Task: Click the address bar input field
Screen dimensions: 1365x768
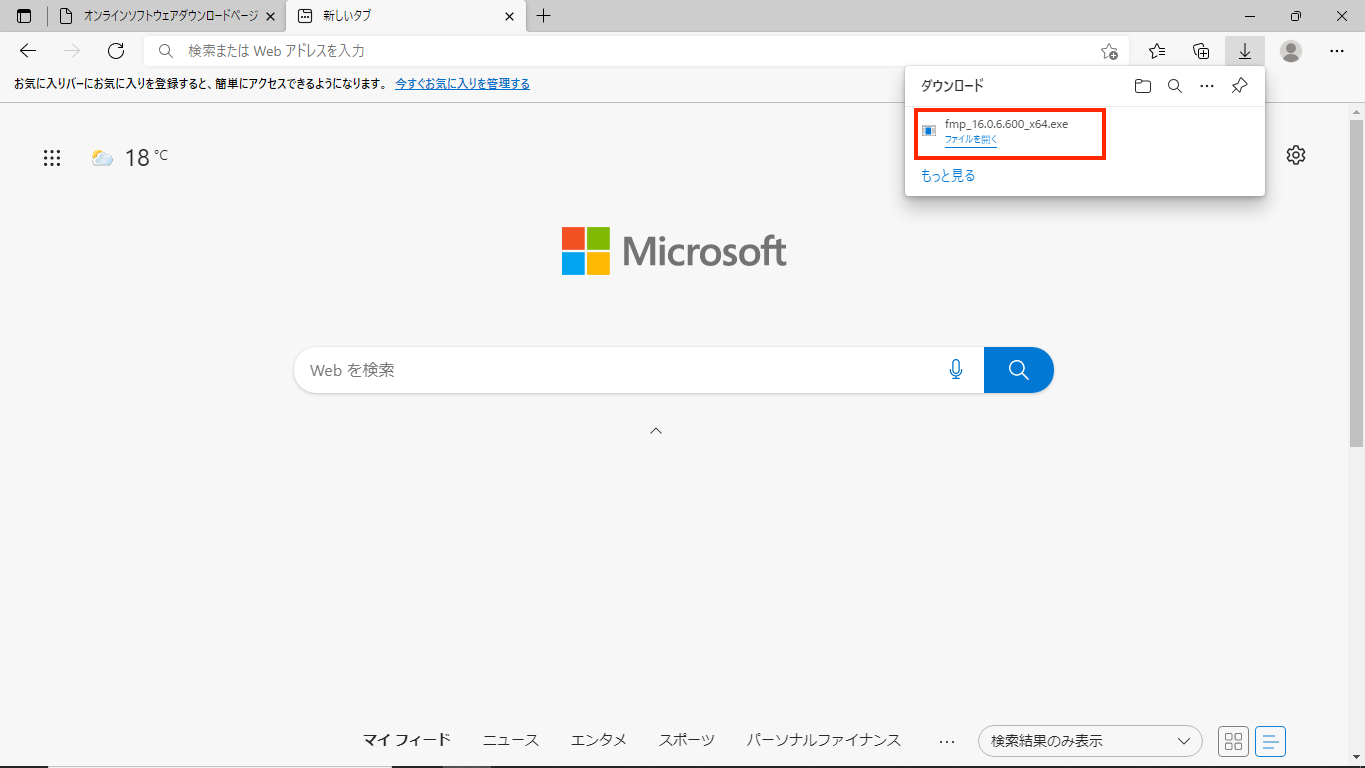Action: point(636,51)
